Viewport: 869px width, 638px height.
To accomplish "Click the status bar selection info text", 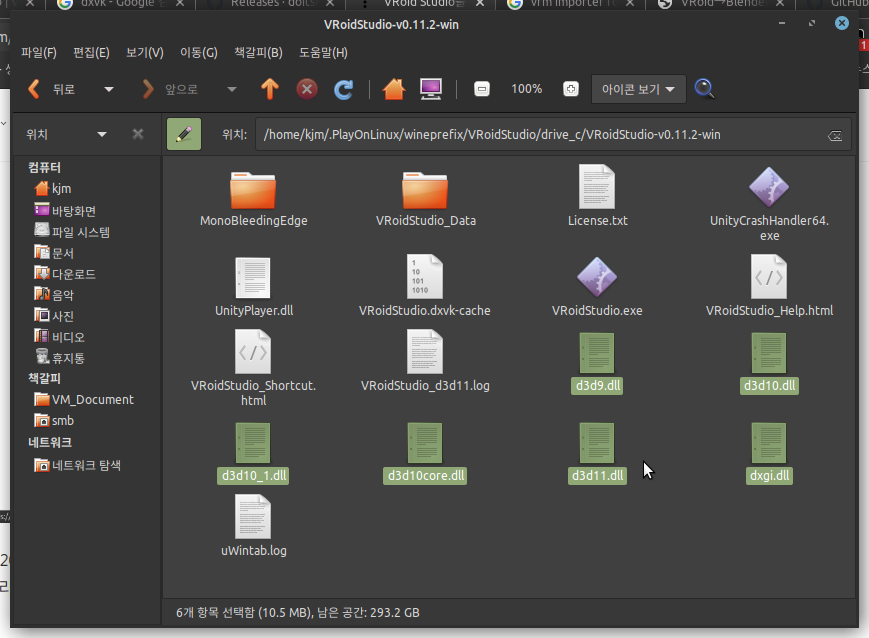I will tap(298, 613).
